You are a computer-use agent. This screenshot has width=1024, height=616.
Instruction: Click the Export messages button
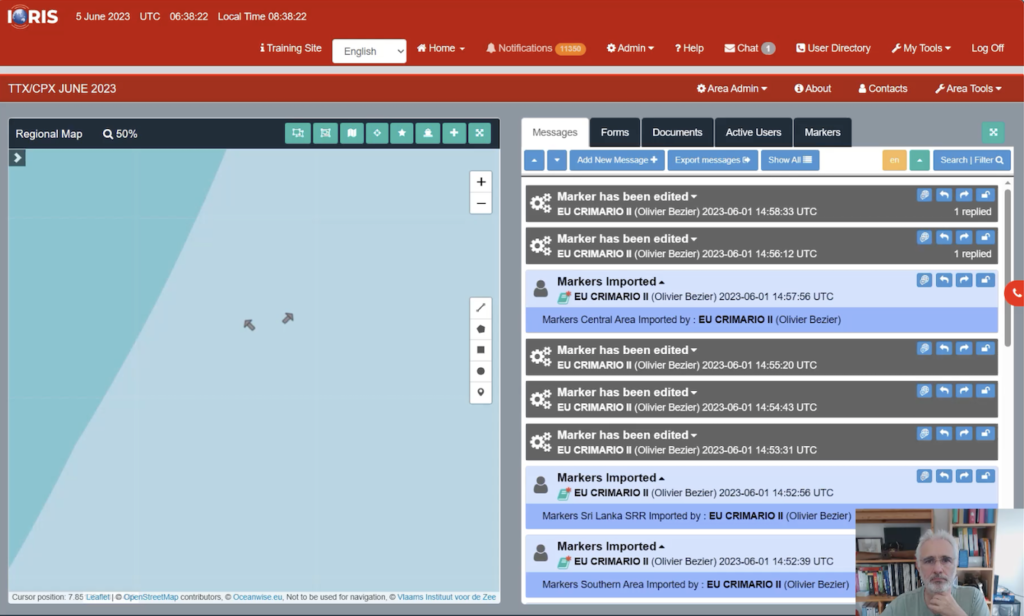[x=712, y=160]
